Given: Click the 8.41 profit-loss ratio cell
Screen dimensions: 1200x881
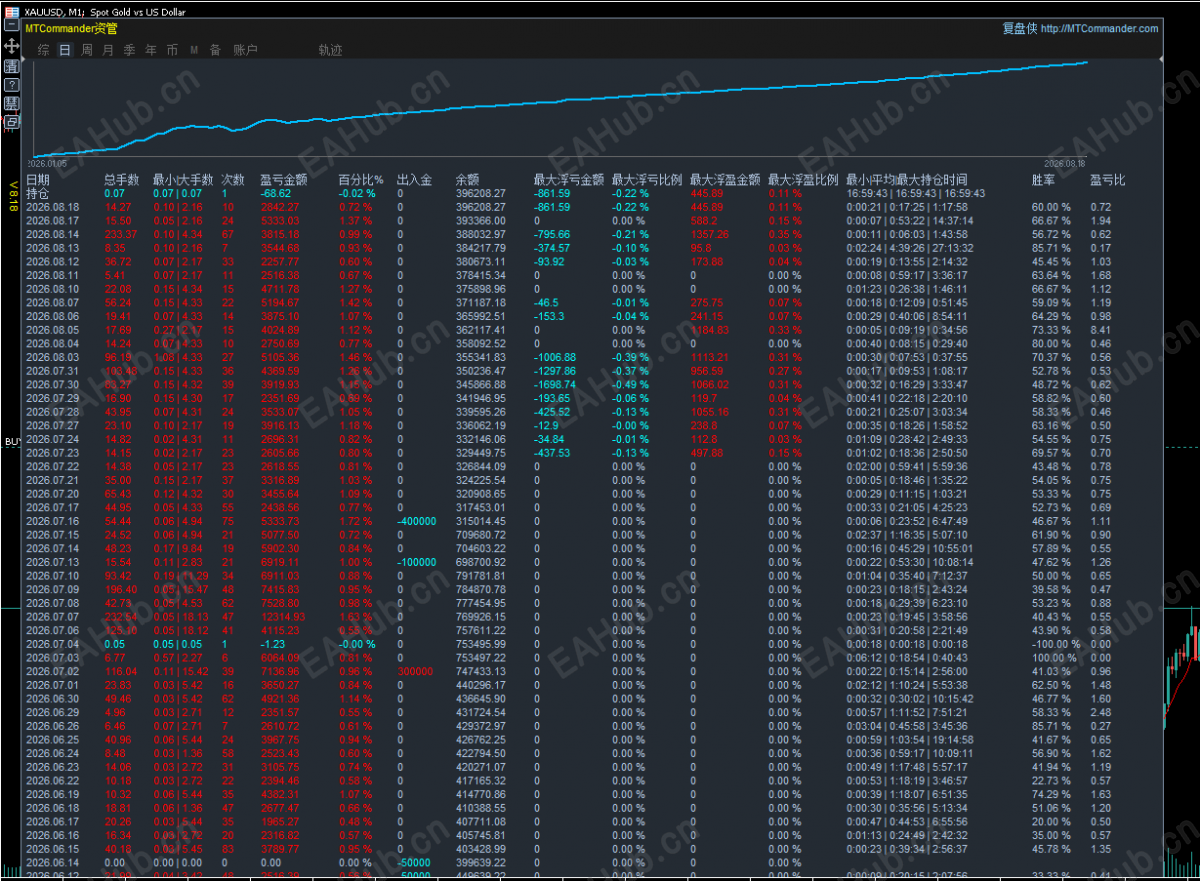Looking at the screenshot, I should pos(1100,329).
